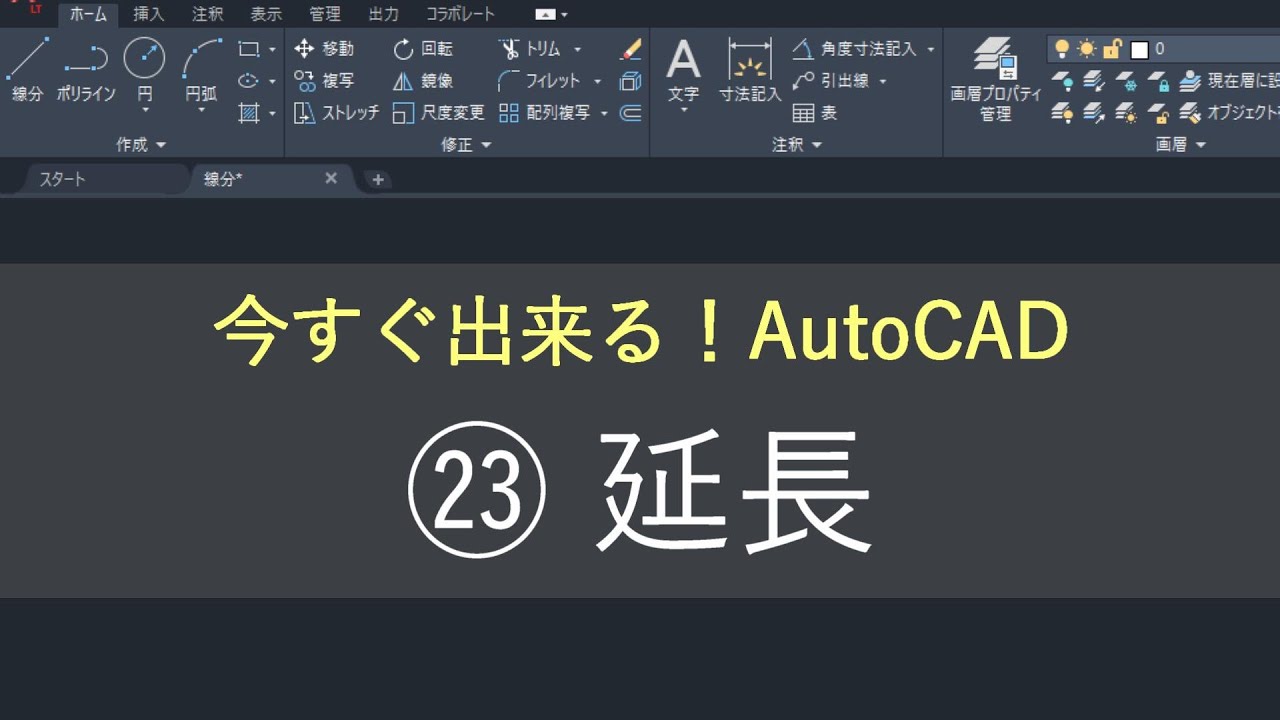1280x720 pixels.
Task: Toggle layer 0 freeze sun icon
Action: (x=1087, y=49)
